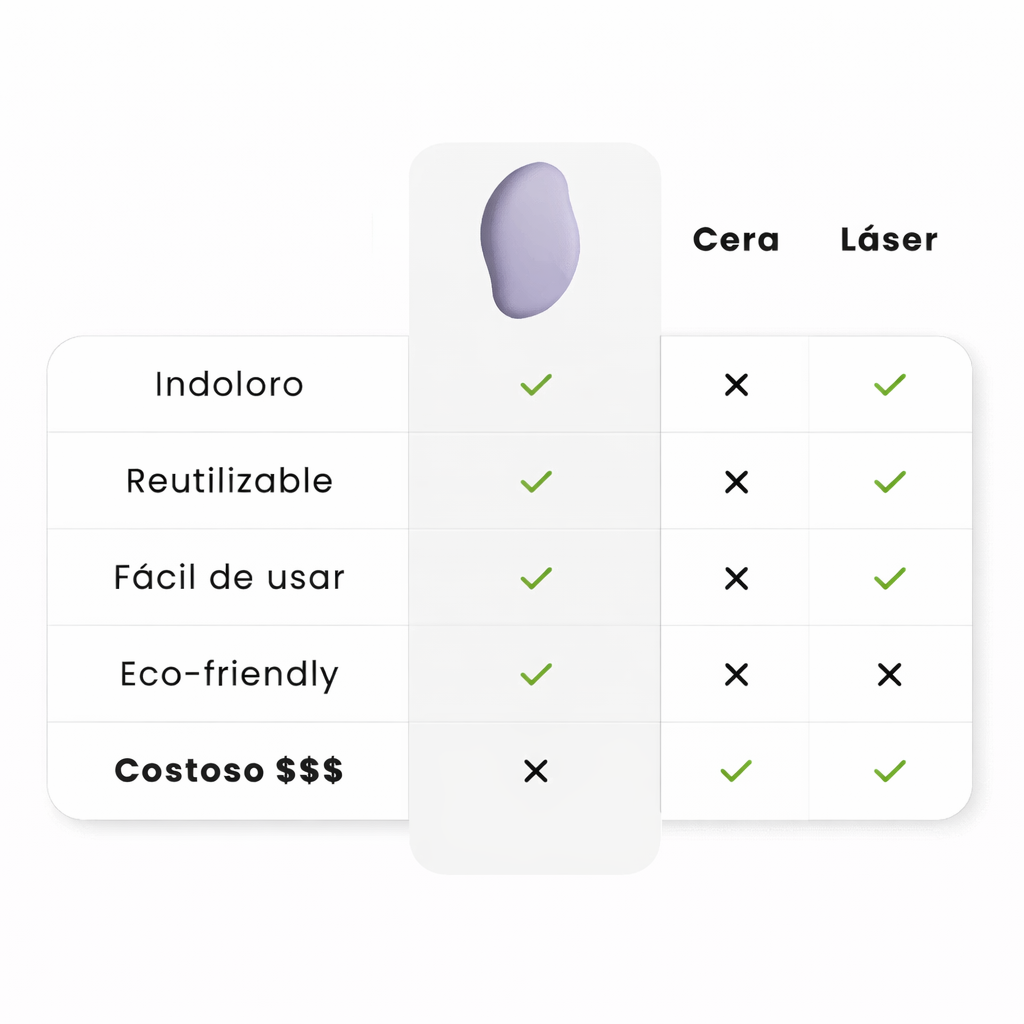Click the purple stone product image
This screenshot has height=1024, width=1024.
(530, 241)
